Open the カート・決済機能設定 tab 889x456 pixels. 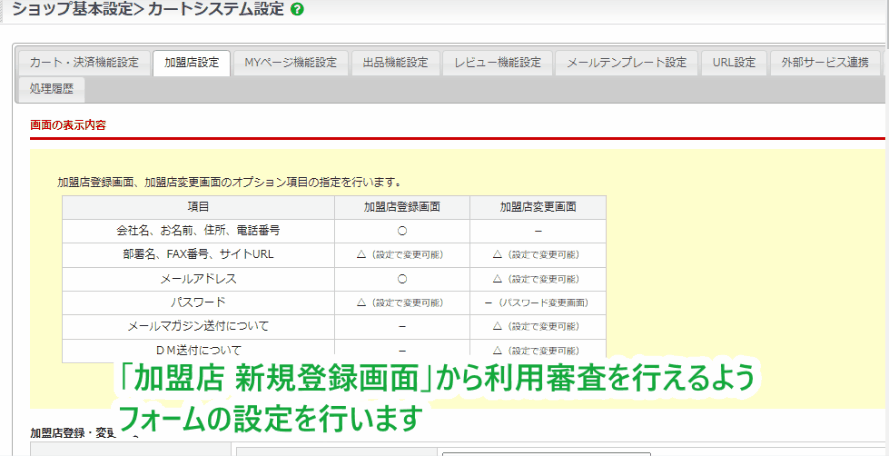(85, 62)
